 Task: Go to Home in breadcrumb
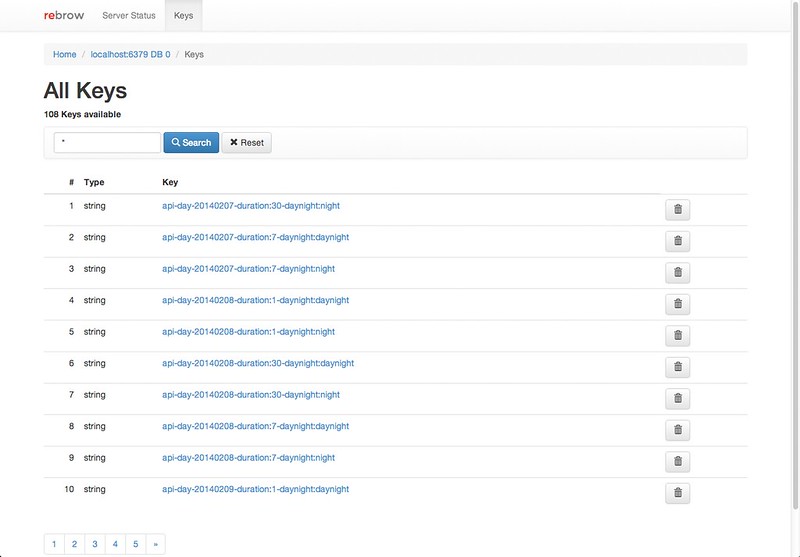(64, 54)
